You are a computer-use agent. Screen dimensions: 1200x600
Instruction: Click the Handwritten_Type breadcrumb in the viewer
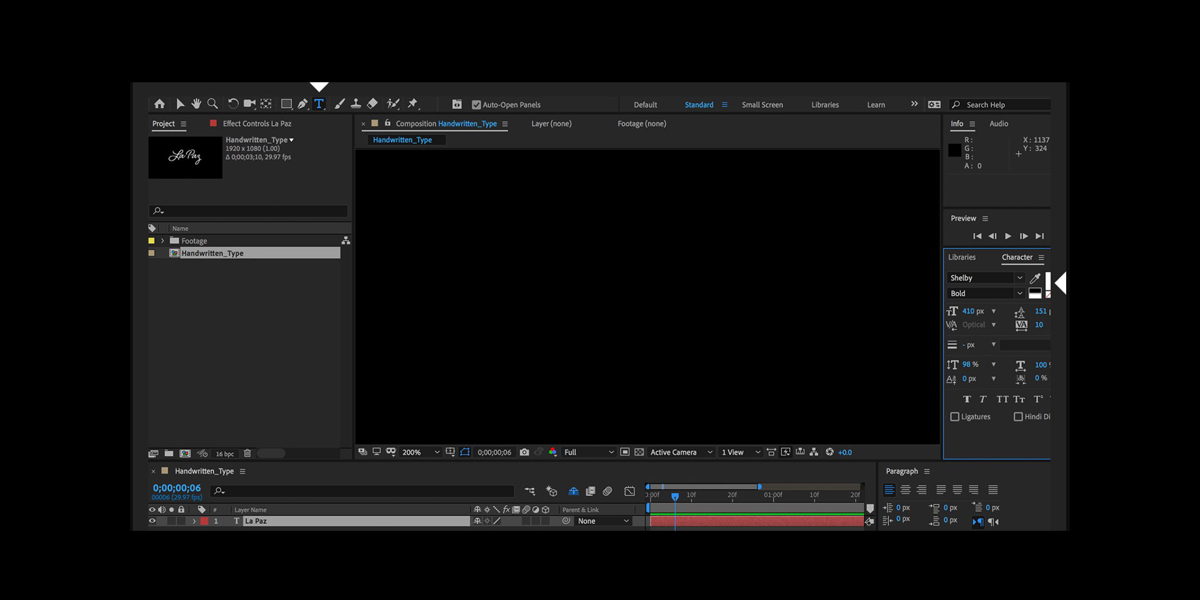pos(402,140)
